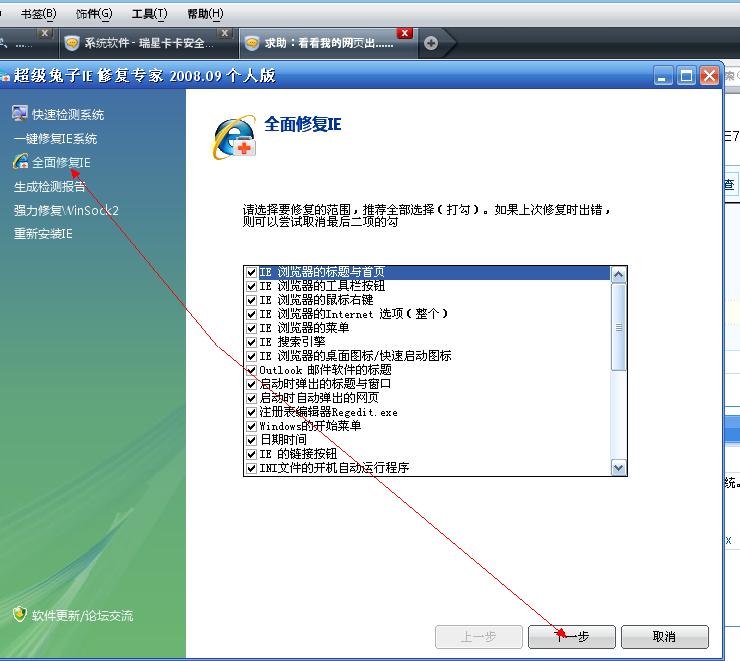Uncheck IE 浏览器的桌面图标/快速启动图标
This screenshot has width=740, height=661.
click(252, 356)
